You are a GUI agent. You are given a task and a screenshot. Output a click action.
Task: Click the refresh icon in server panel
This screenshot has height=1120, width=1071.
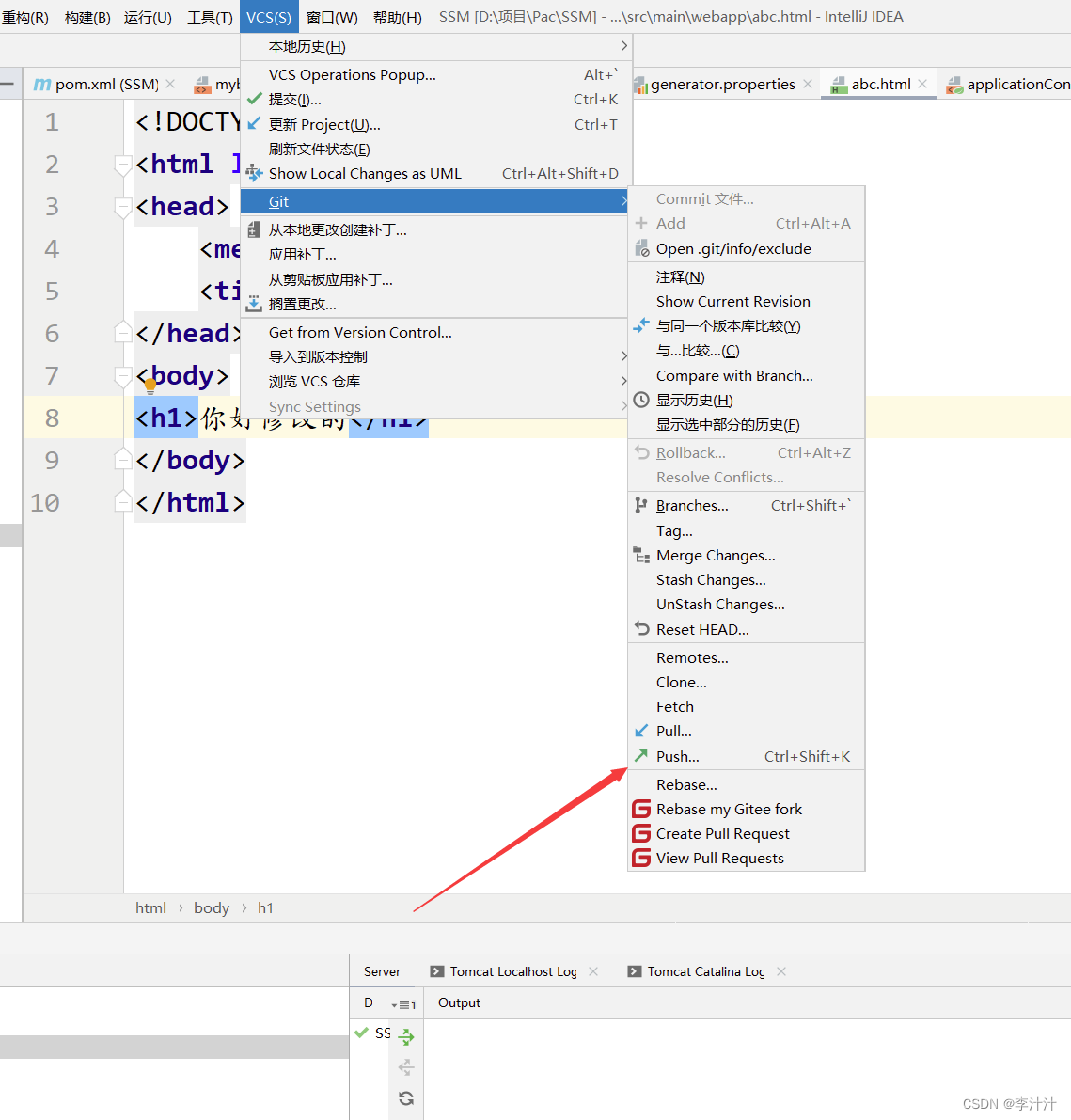(405, 1097)
